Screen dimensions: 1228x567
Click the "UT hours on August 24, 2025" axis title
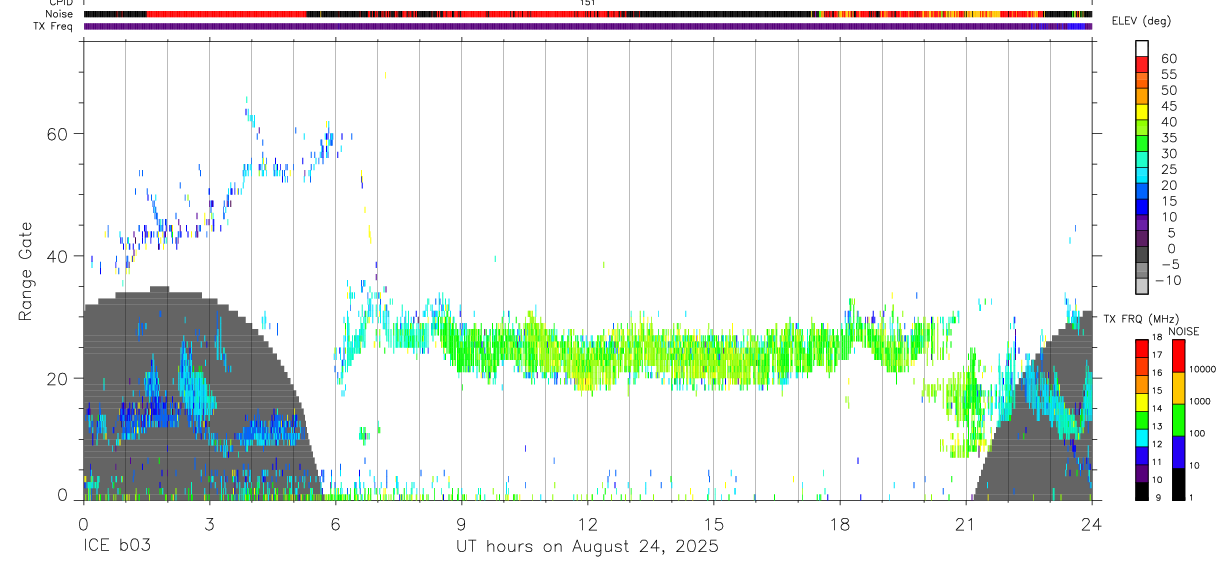tap(587, 547)
